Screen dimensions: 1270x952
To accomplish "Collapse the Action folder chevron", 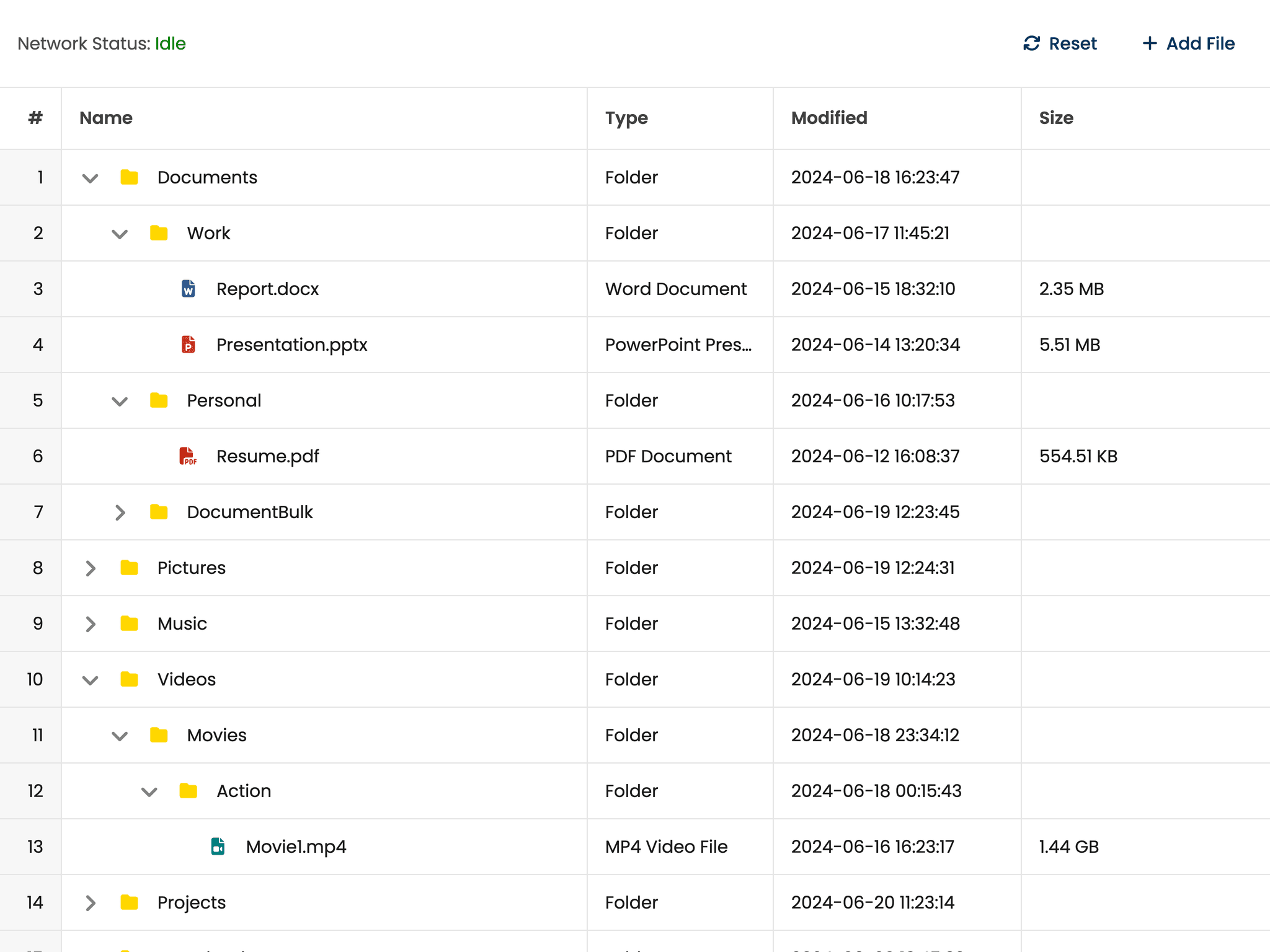I will [149, 792].
